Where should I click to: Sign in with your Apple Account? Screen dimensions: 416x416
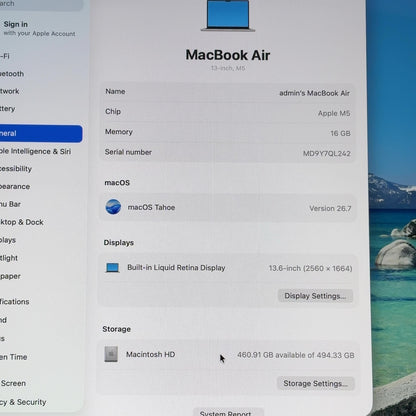[39, 28]
